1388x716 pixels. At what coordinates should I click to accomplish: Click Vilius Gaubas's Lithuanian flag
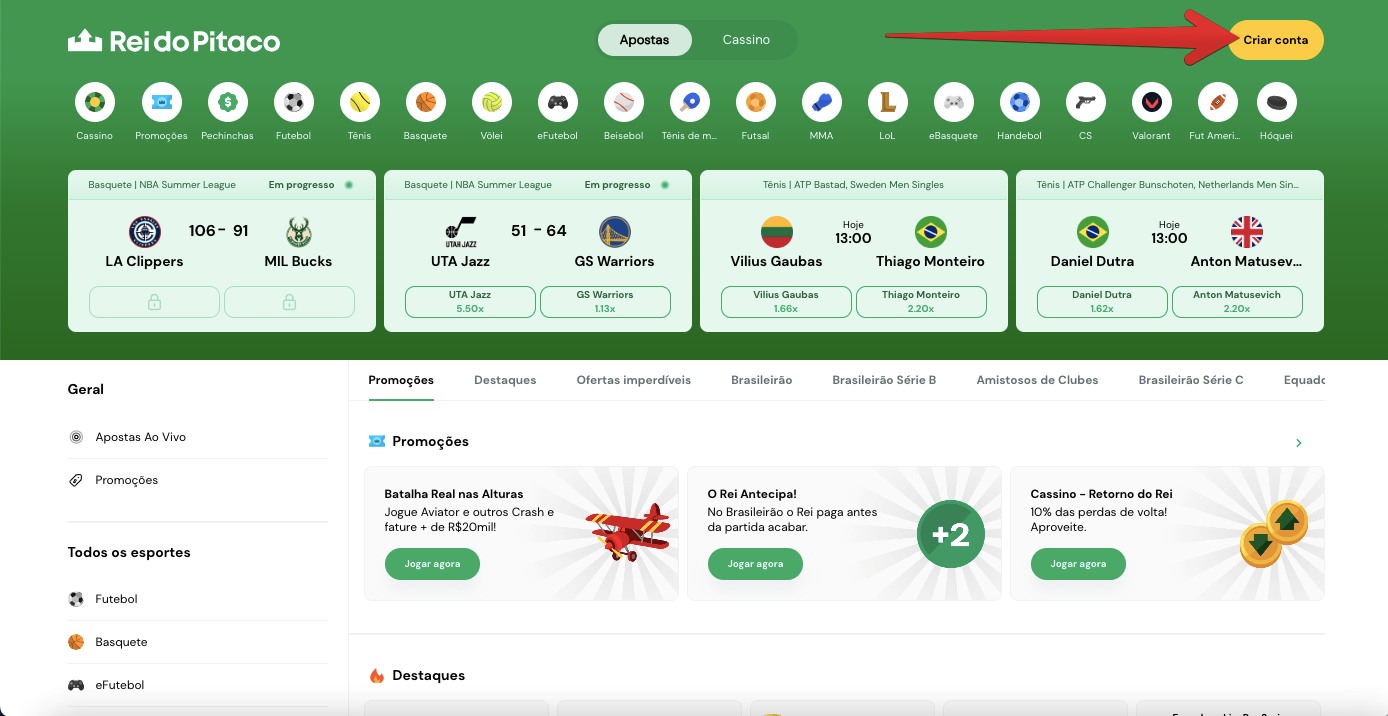777,232
